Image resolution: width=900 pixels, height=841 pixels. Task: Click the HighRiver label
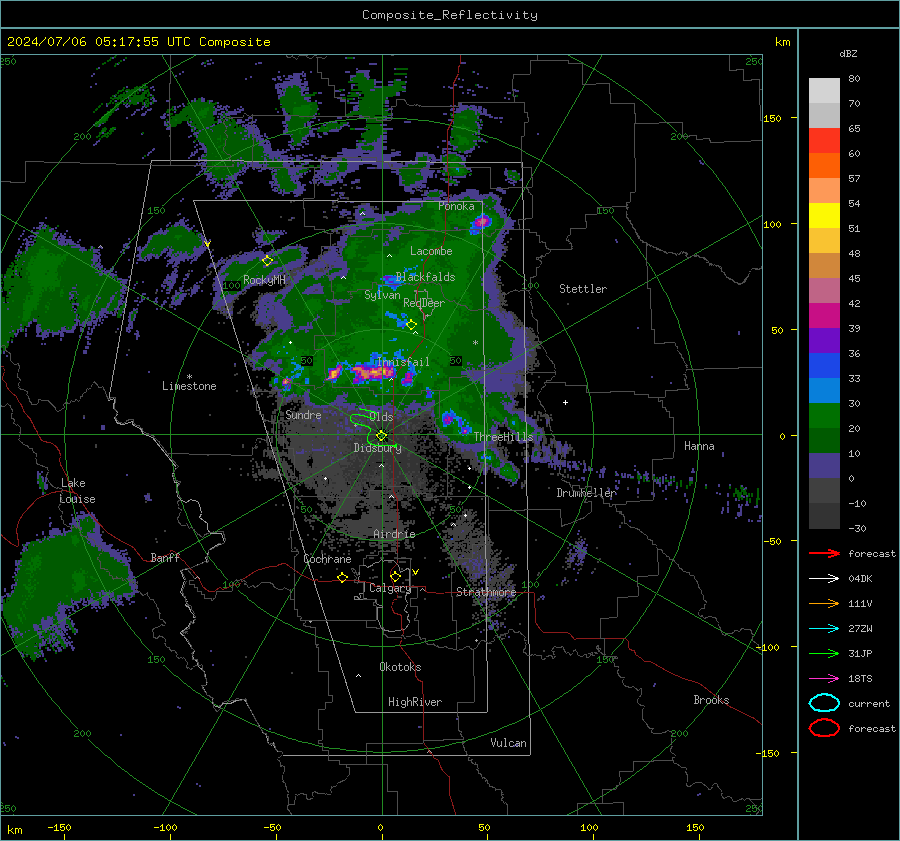[x=415, y=702]
